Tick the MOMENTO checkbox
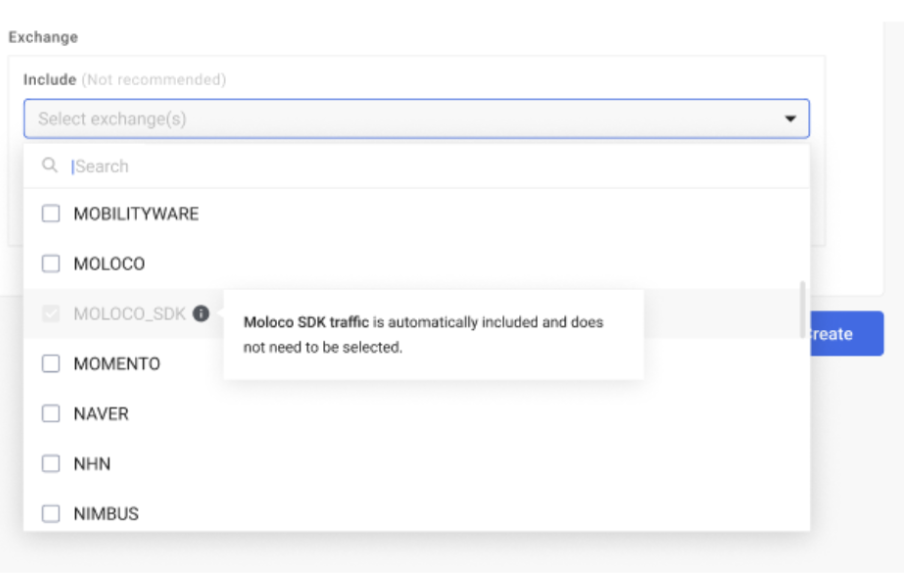The height and width of the screenshot is (578, 904). pyautogui.click(x=51, y=364)
